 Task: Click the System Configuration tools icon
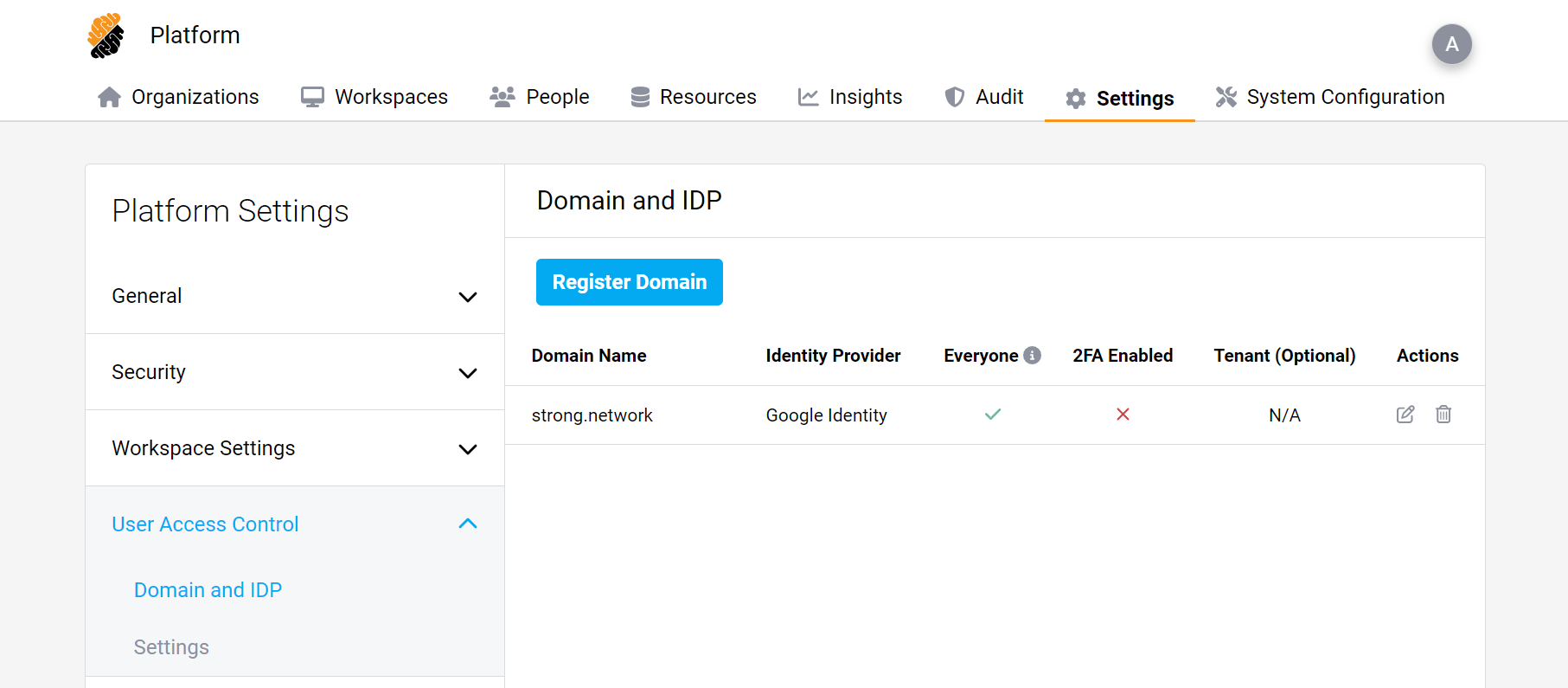point(1226,97)
